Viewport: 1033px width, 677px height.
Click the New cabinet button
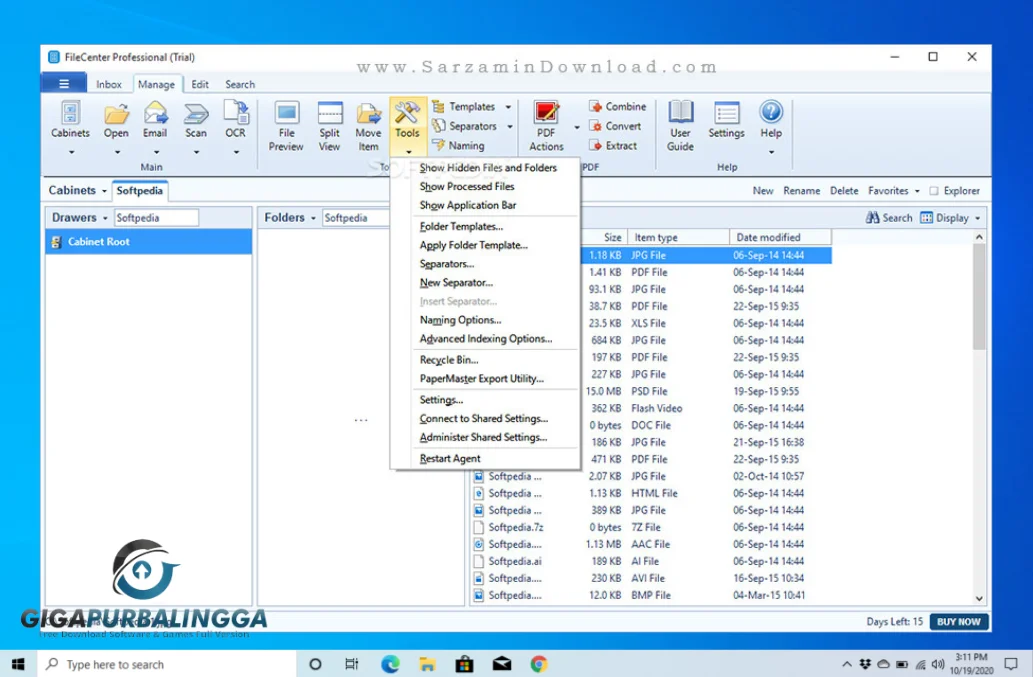click(763, 191)
